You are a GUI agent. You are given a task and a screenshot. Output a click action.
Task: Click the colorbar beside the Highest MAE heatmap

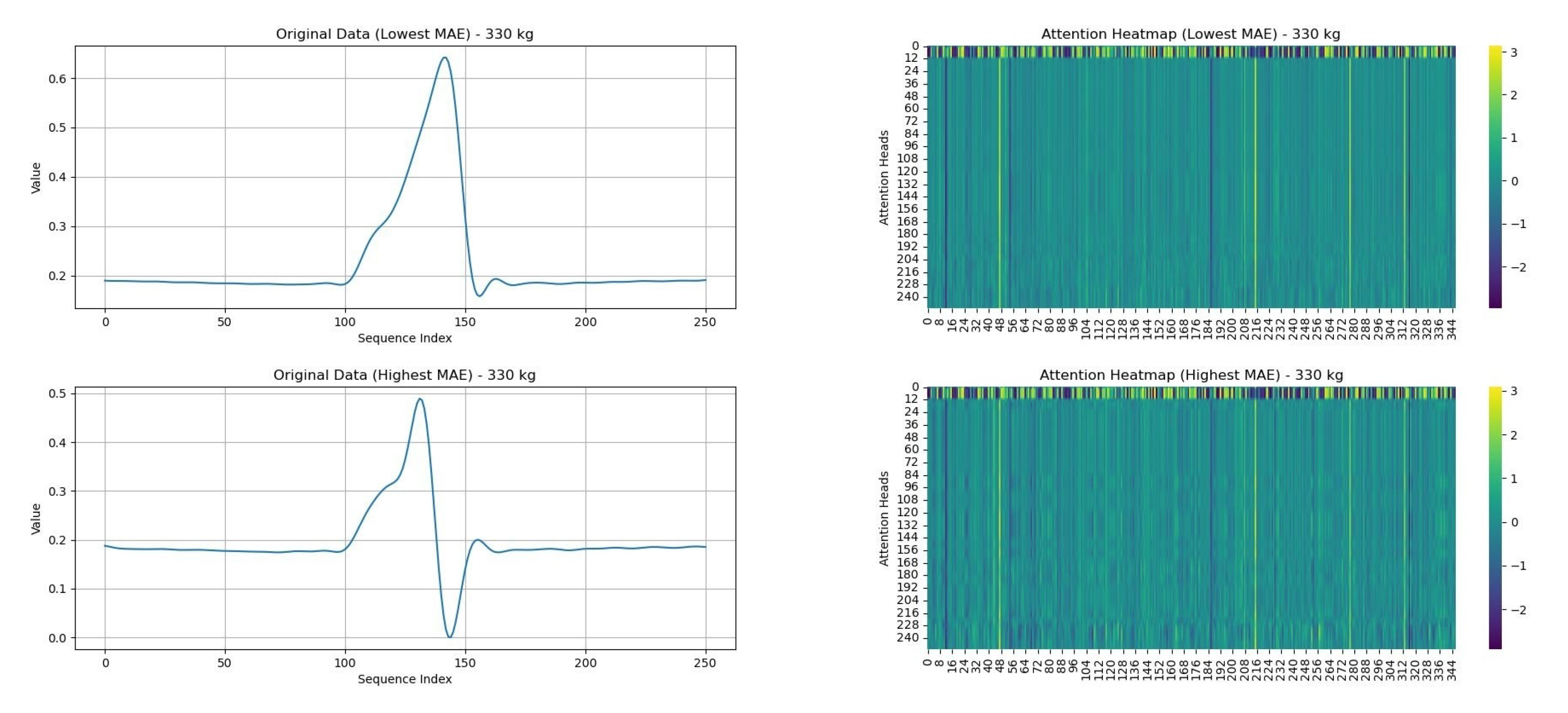coord(1495,518)
